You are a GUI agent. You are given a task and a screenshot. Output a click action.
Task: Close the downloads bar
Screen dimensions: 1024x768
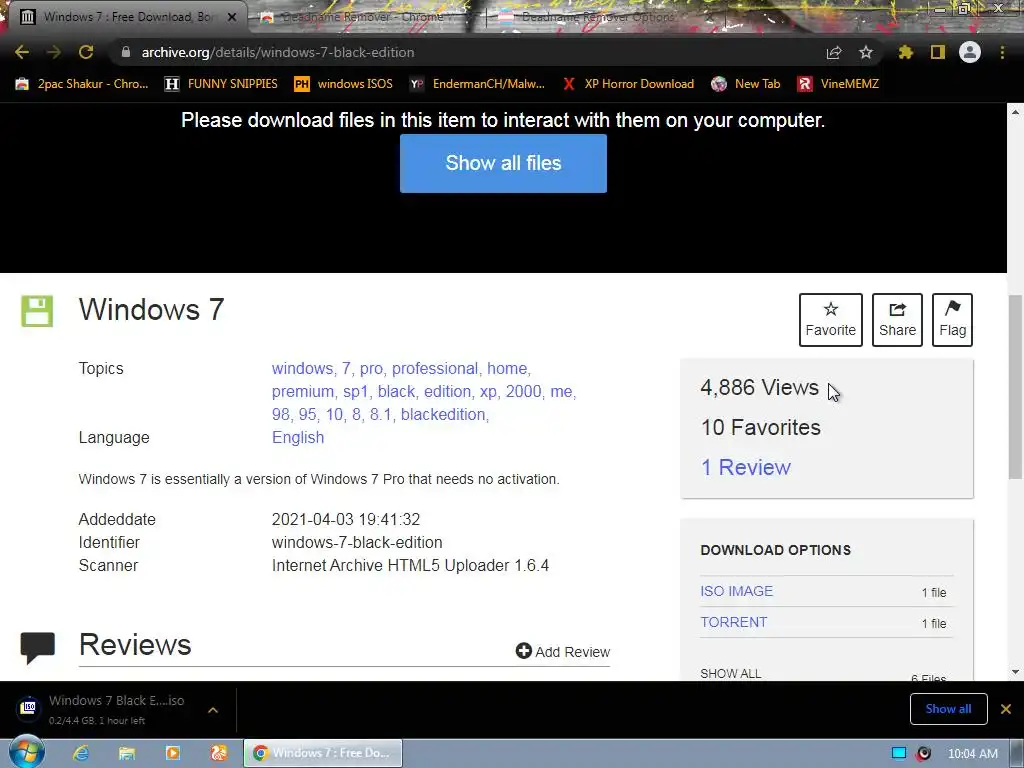(x=1006, y=709)
